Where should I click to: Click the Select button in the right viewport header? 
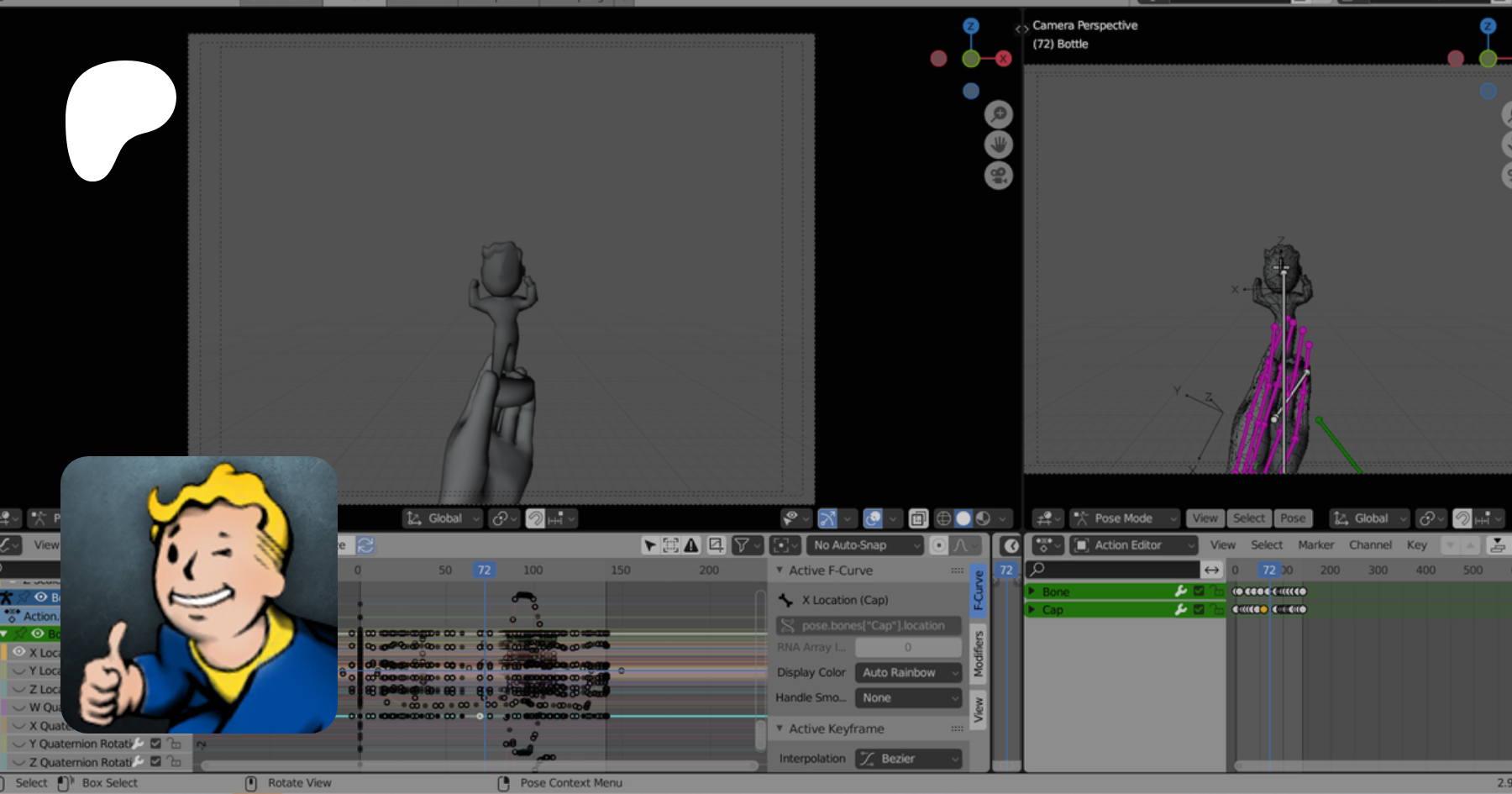click(1249, 518)
